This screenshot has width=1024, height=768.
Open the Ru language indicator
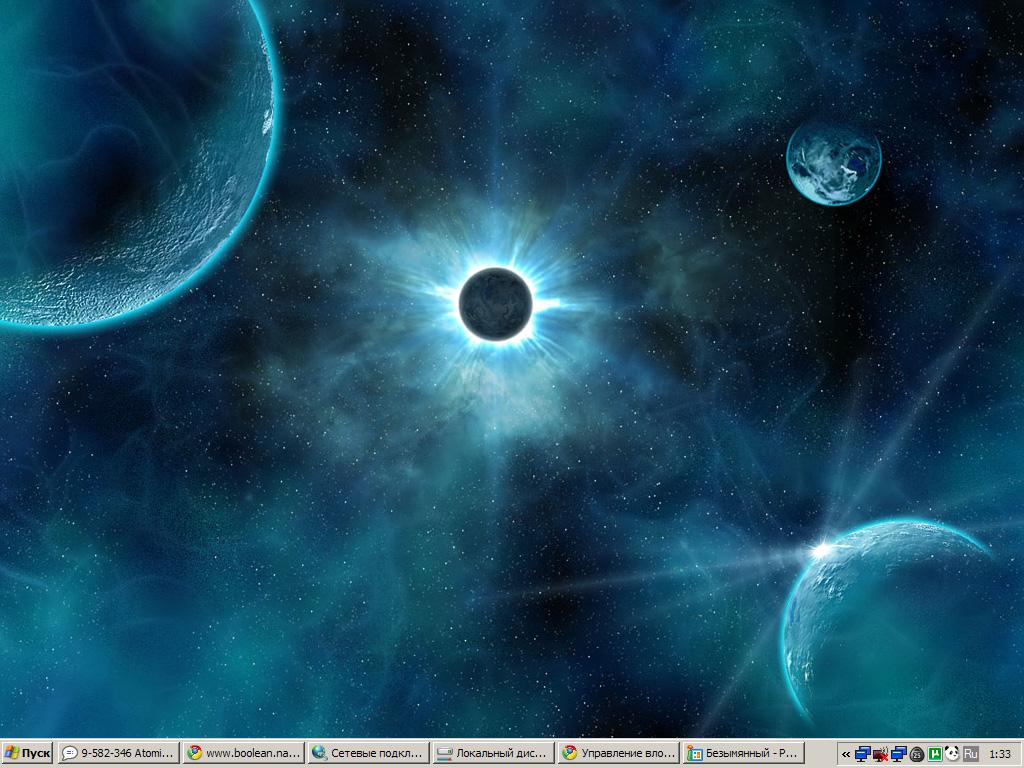point(970,754)
